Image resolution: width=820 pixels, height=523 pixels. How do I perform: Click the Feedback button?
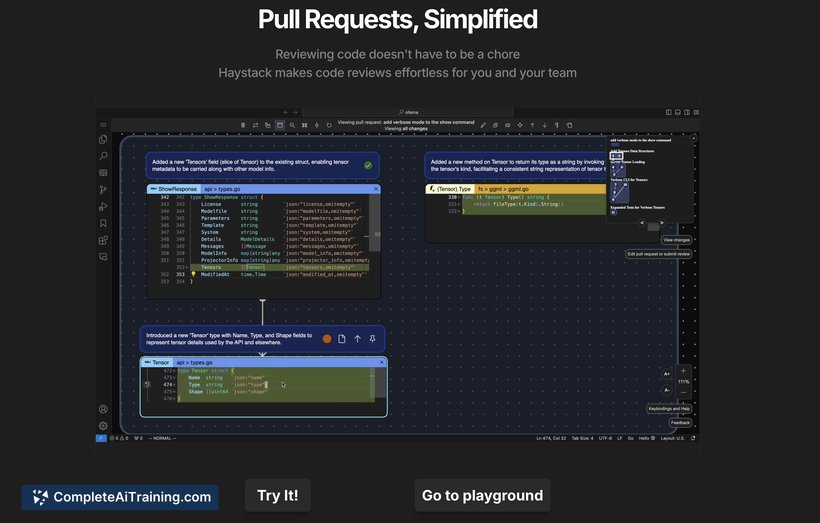click(x=680, y=423)
